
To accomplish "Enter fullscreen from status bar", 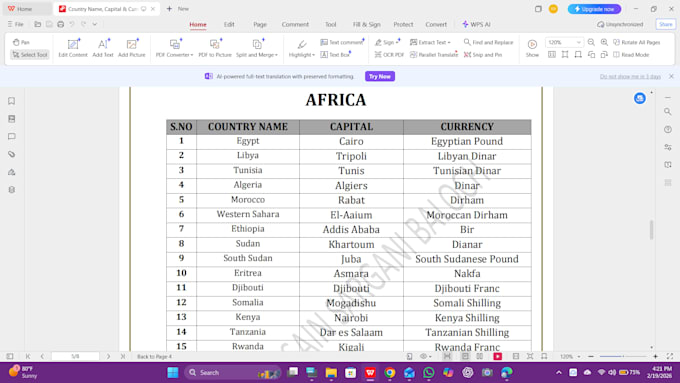I will 670,356.
